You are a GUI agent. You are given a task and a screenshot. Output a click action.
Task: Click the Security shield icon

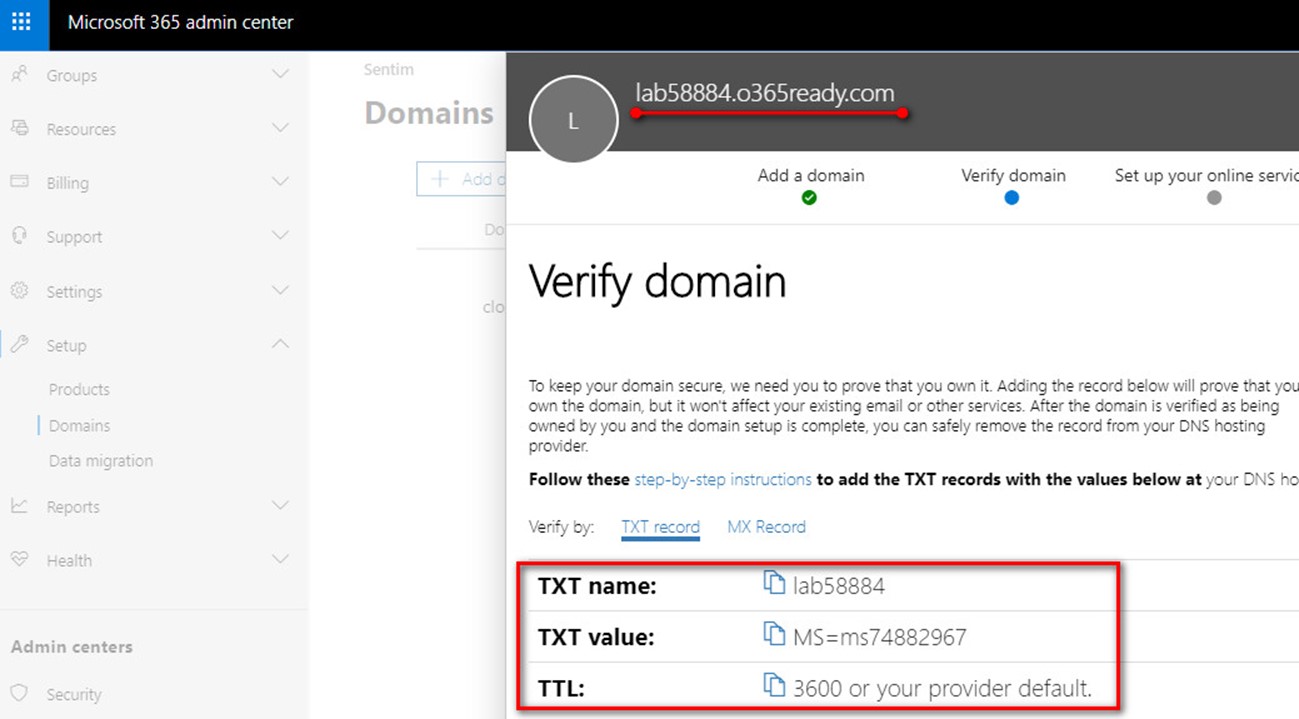19,694
